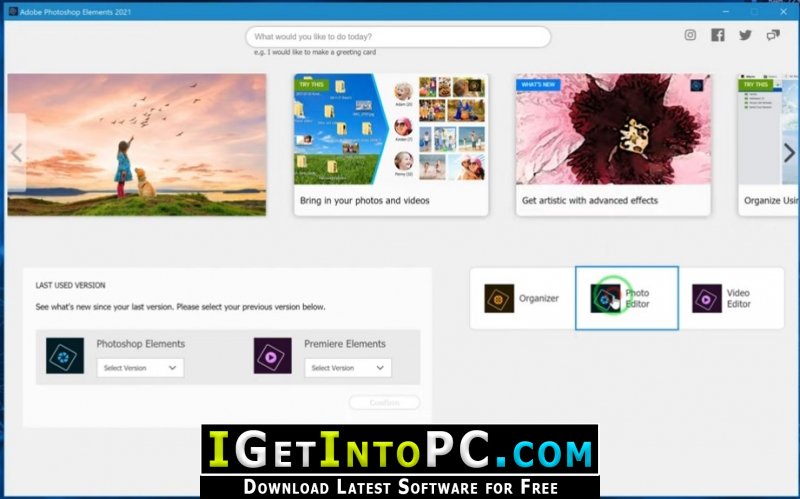Open the Twitter icon link

pyautogui.click(x=745, y=35)
